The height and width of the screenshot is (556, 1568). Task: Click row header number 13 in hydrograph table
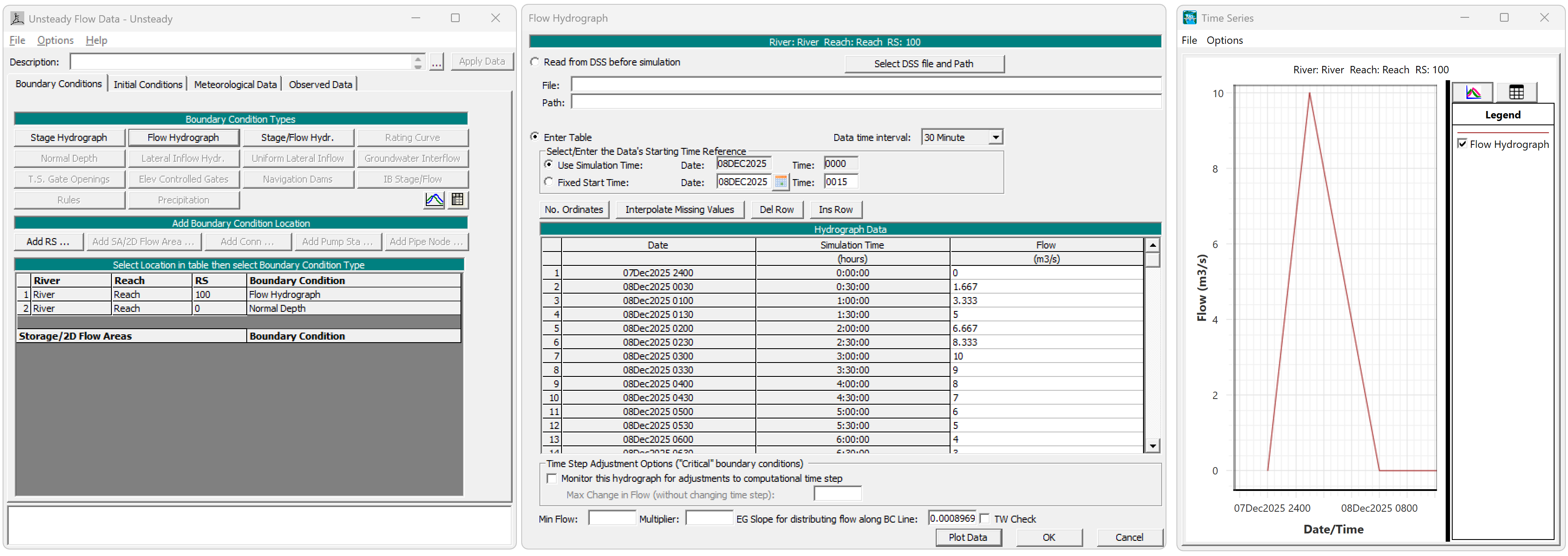tap(552, 439)
